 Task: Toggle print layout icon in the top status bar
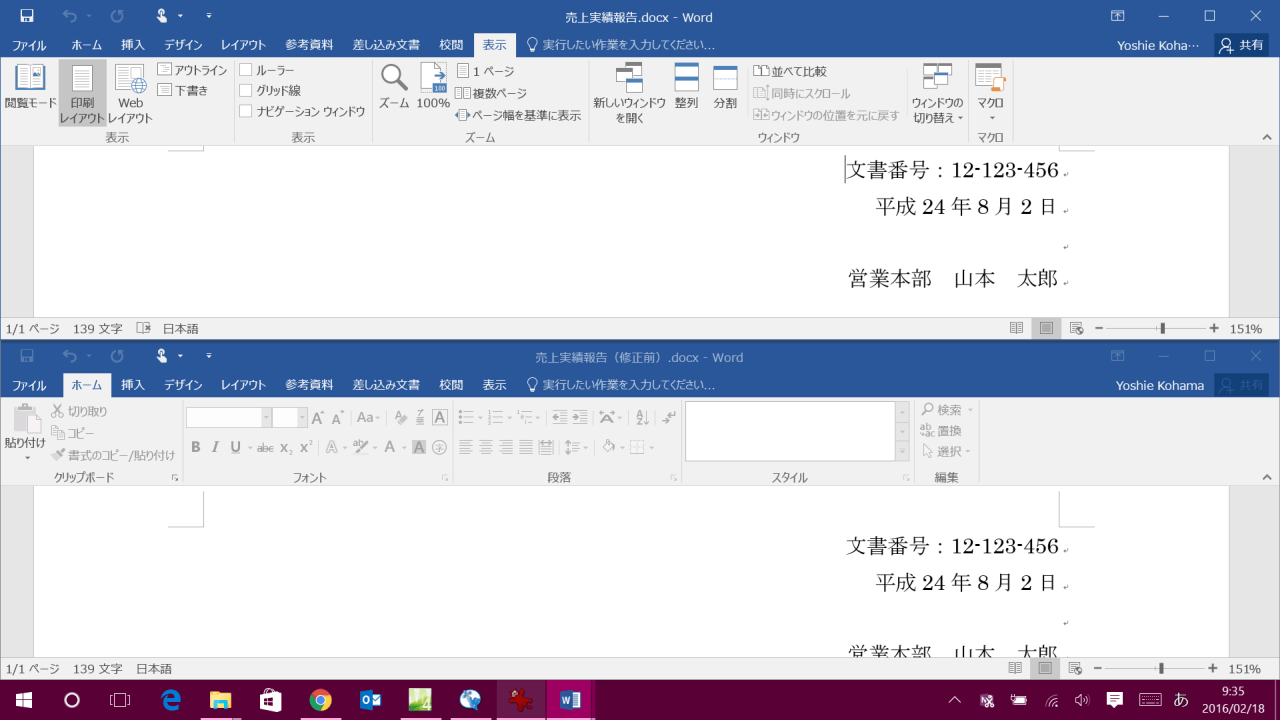tap(1046, 328)
